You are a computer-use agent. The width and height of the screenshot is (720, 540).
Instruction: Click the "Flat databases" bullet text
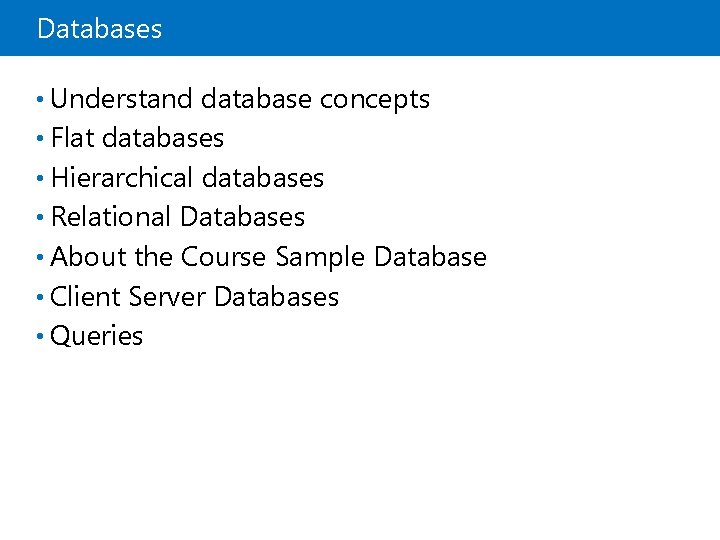click(137, 138)
